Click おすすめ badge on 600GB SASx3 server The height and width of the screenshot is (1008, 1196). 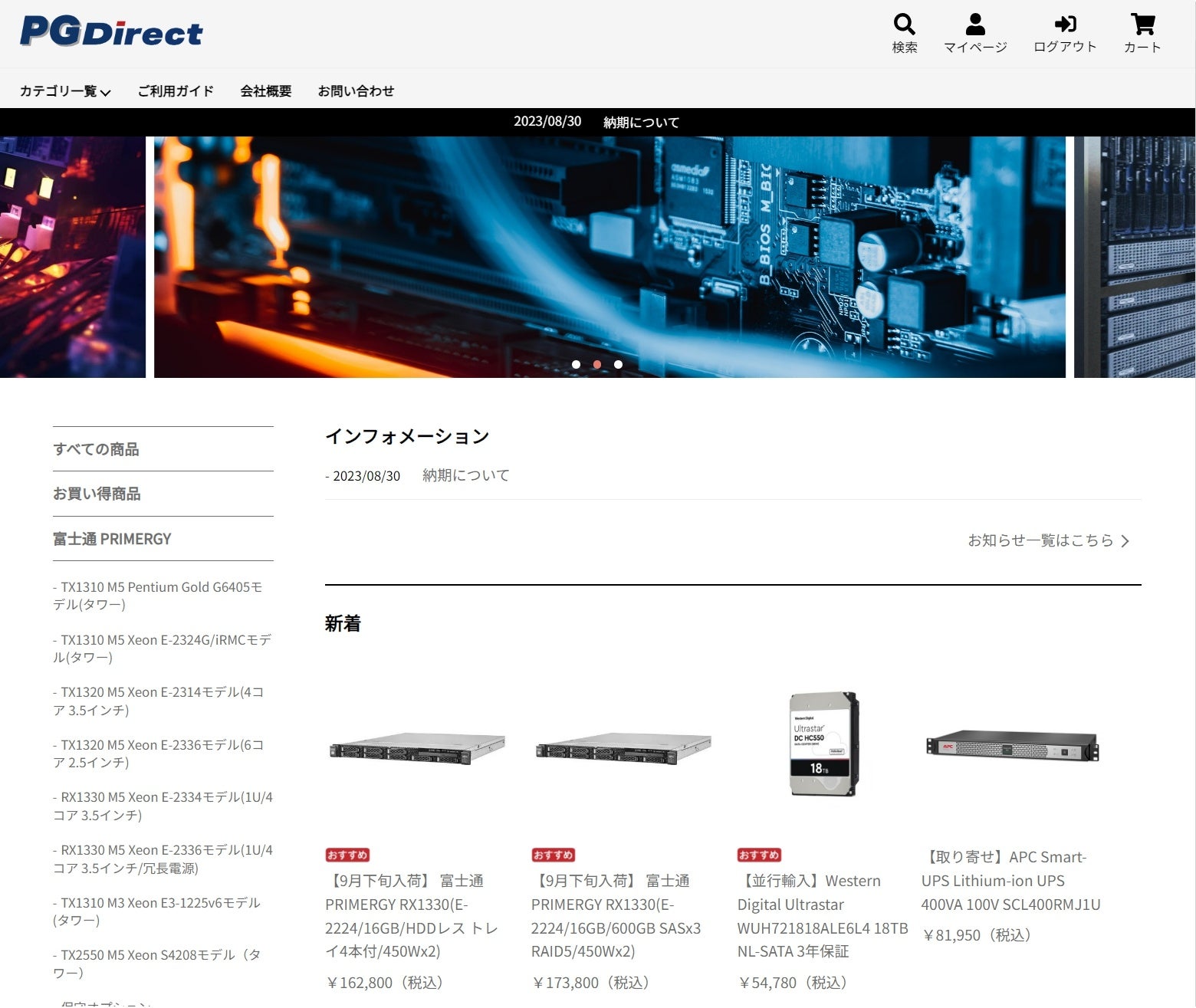coord(553,855)
